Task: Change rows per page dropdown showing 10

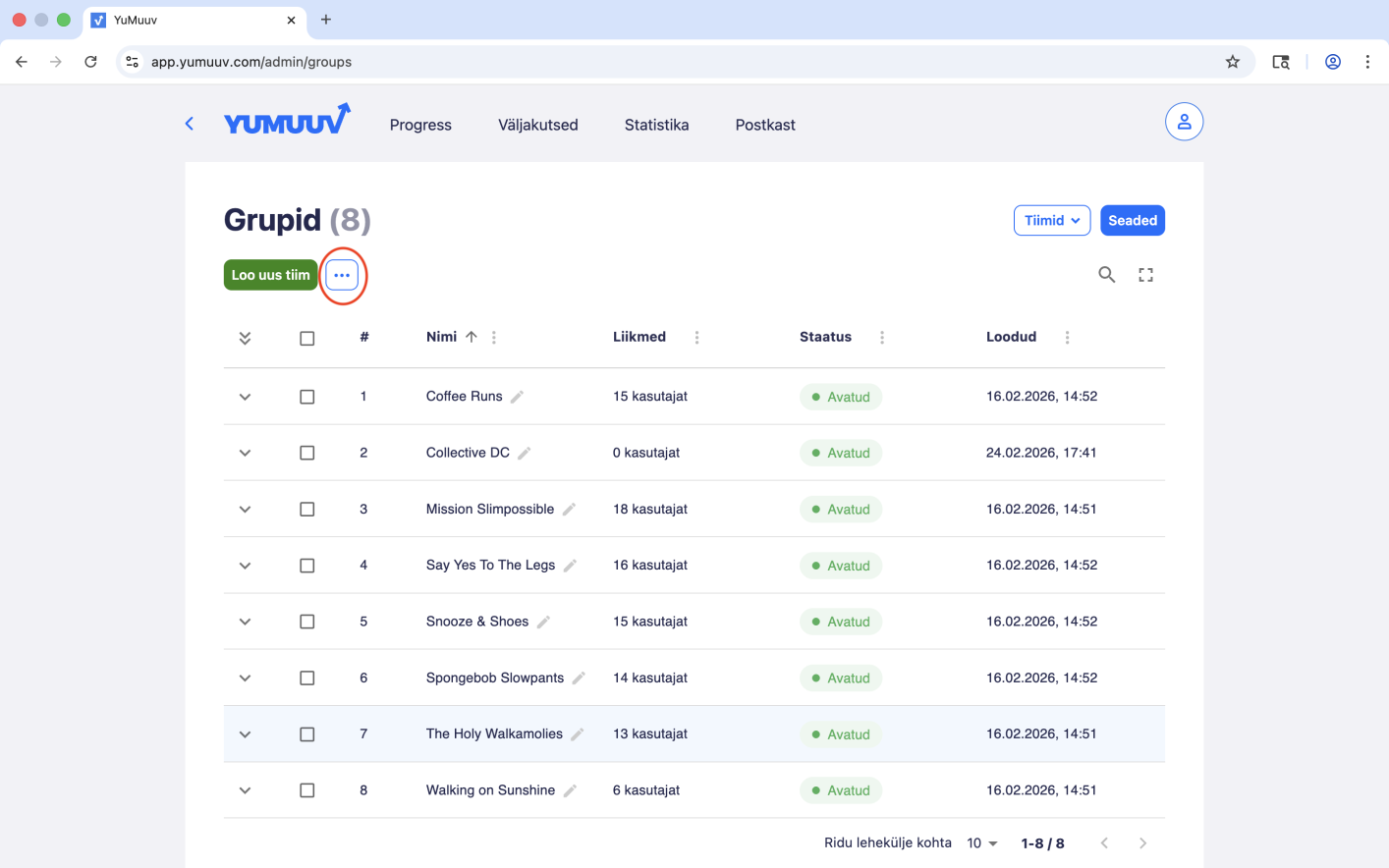Action: tap(981, 843)
